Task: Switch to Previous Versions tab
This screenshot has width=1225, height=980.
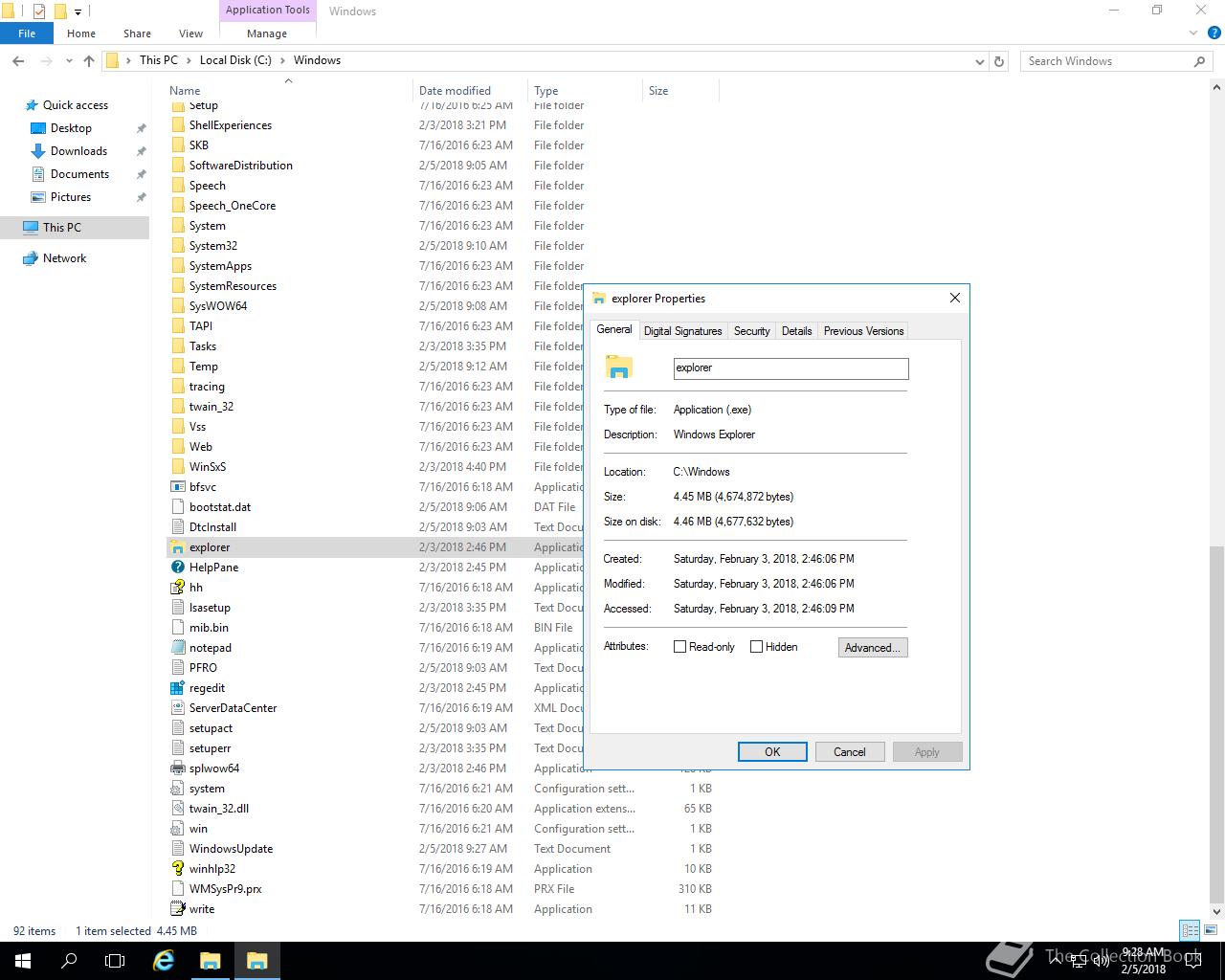Action: (x=863, y=331)
